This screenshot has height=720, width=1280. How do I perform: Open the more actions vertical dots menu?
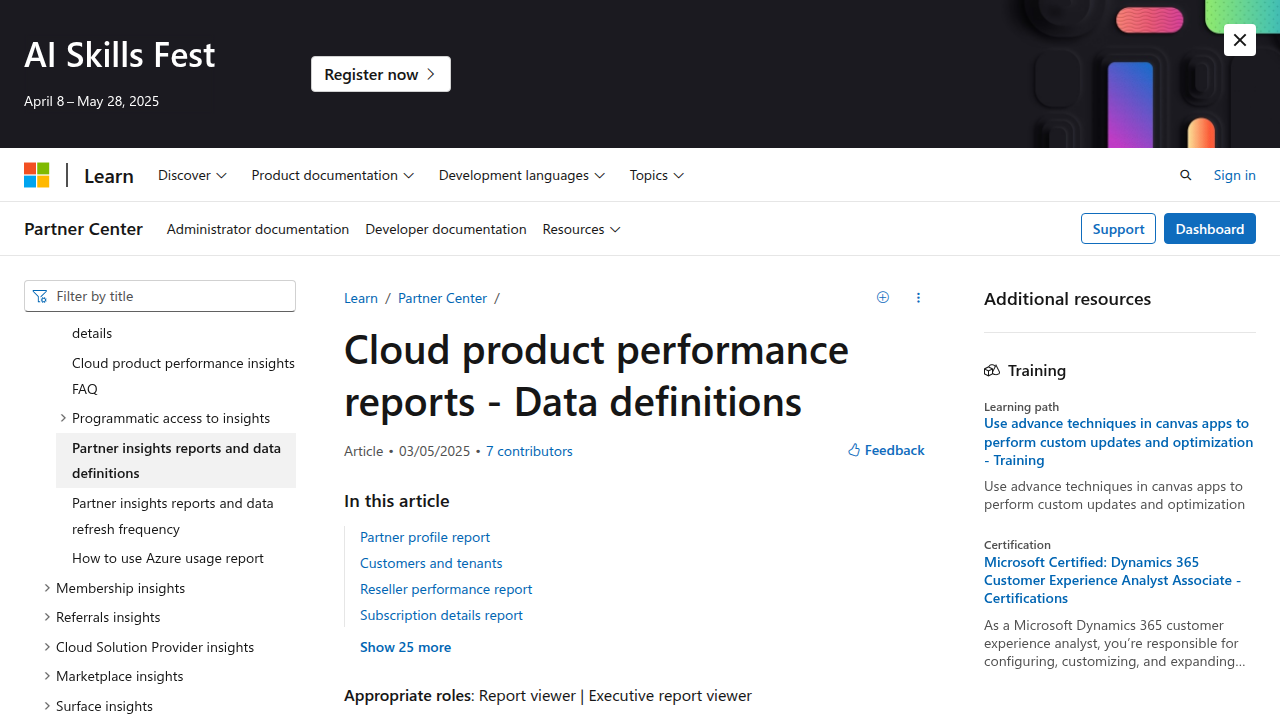point(918,297)
